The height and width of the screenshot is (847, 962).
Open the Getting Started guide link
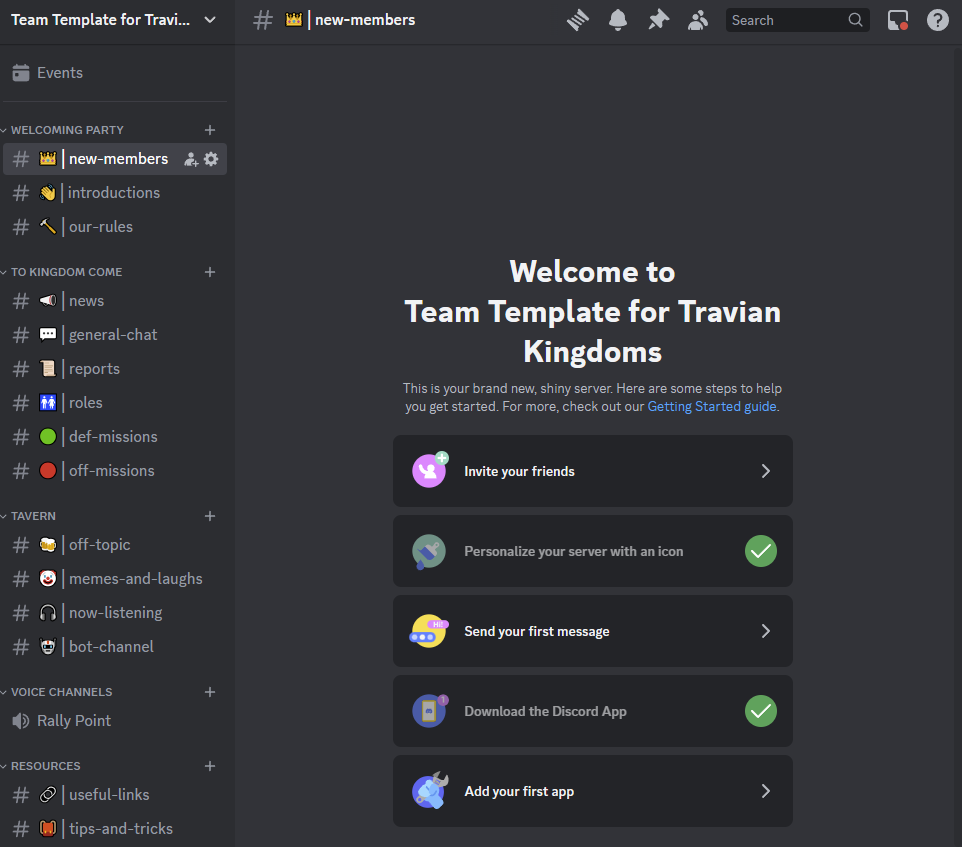coord(711,407)
